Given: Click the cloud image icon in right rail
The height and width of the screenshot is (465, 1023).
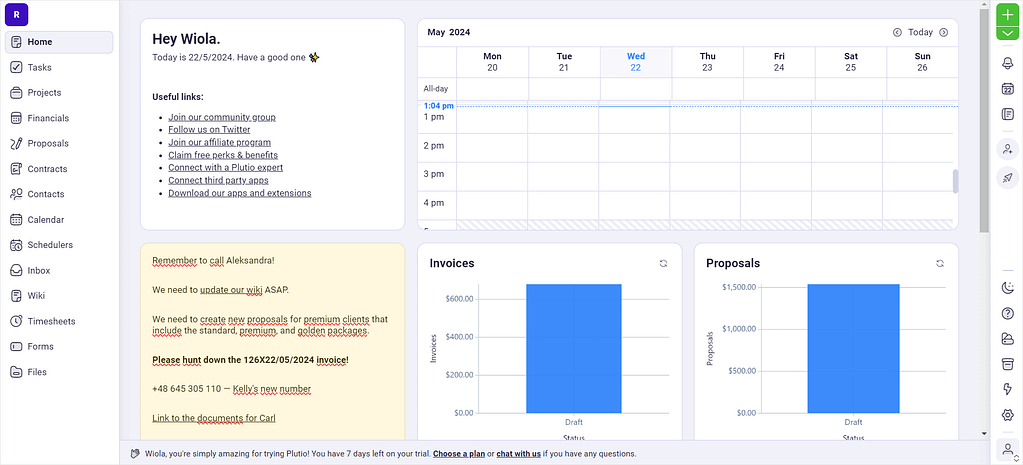Looking at the screenshot, I should (x=1007, y=338).
